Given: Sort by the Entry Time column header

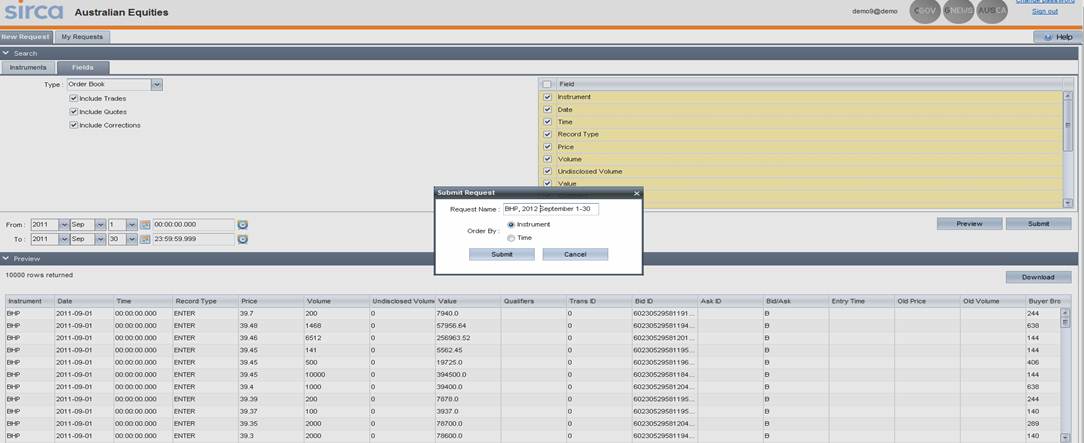Looking at the screenshot, I should point(861,301).
